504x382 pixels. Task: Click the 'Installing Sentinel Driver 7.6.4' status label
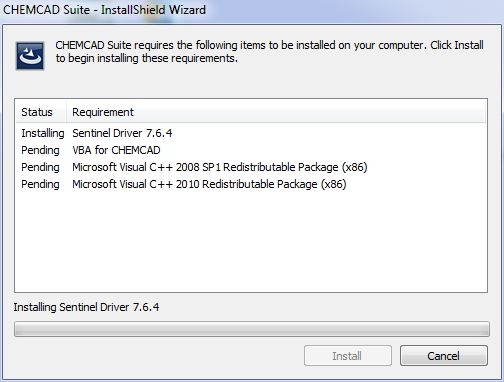coord(86,307)
